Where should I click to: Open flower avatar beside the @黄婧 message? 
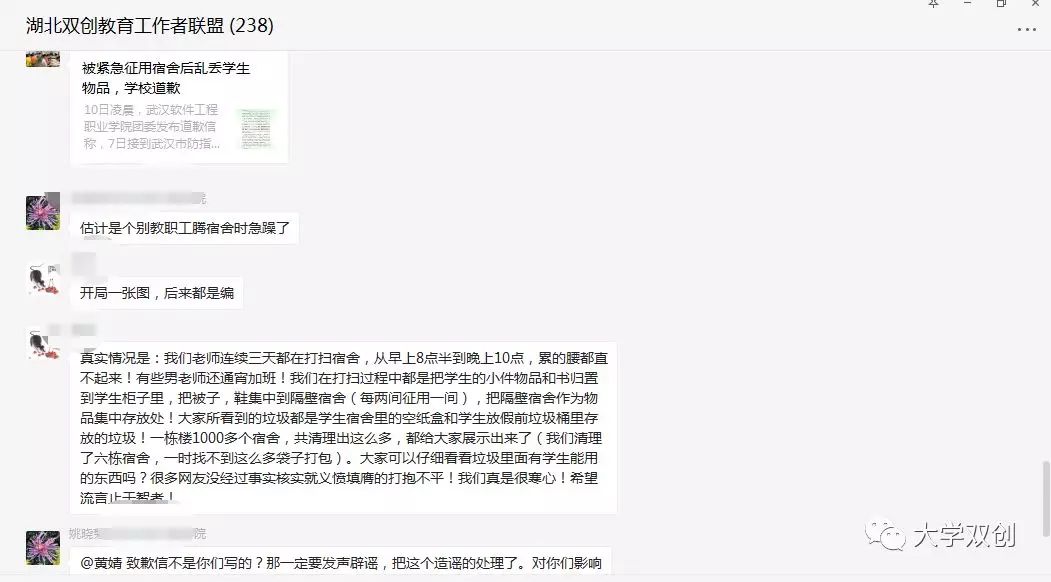point(43,547)
